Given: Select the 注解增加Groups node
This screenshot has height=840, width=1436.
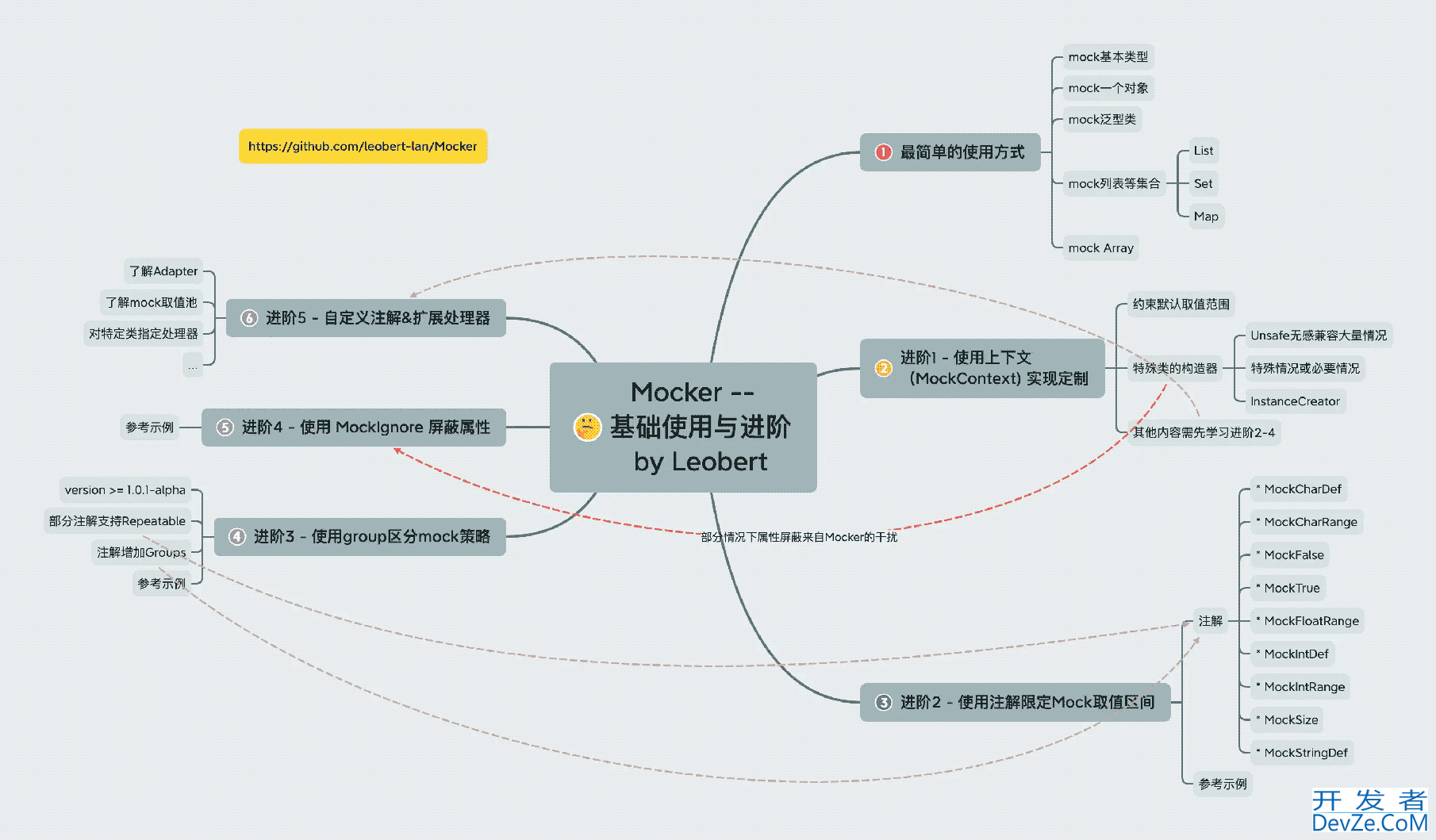Looking at the screenshot, I should coord(141,552).
